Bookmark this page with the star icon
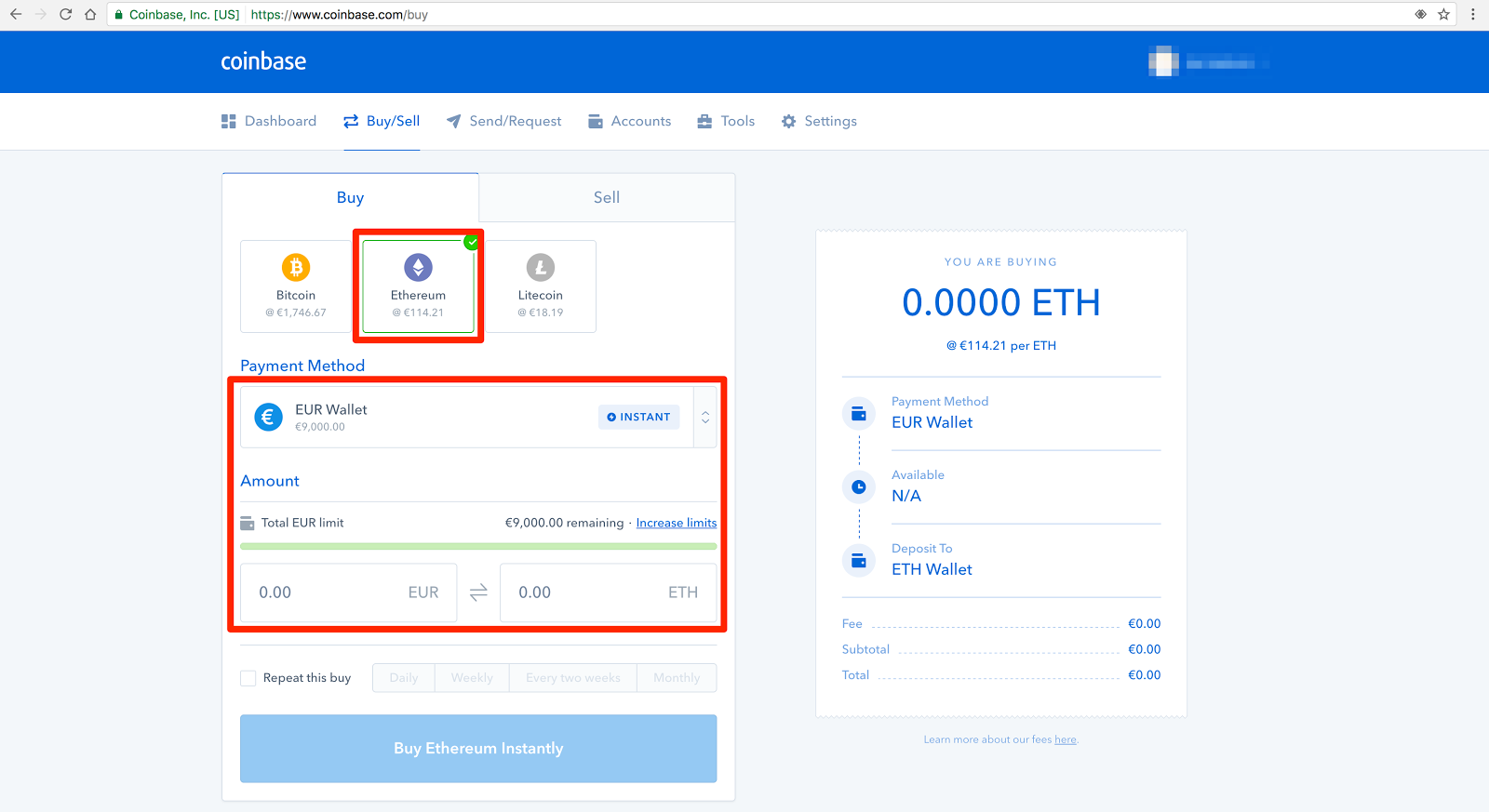The width and height of the screenshot is (1489, 812). (1444, 14)
